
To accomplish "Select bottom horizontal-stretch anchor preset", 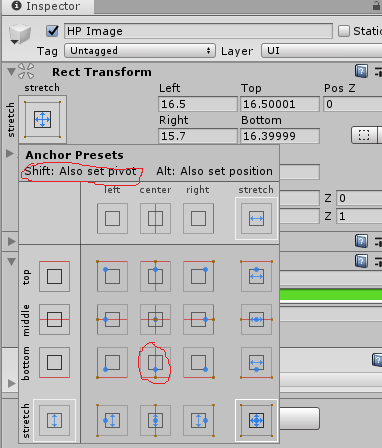I will point(256,363).
